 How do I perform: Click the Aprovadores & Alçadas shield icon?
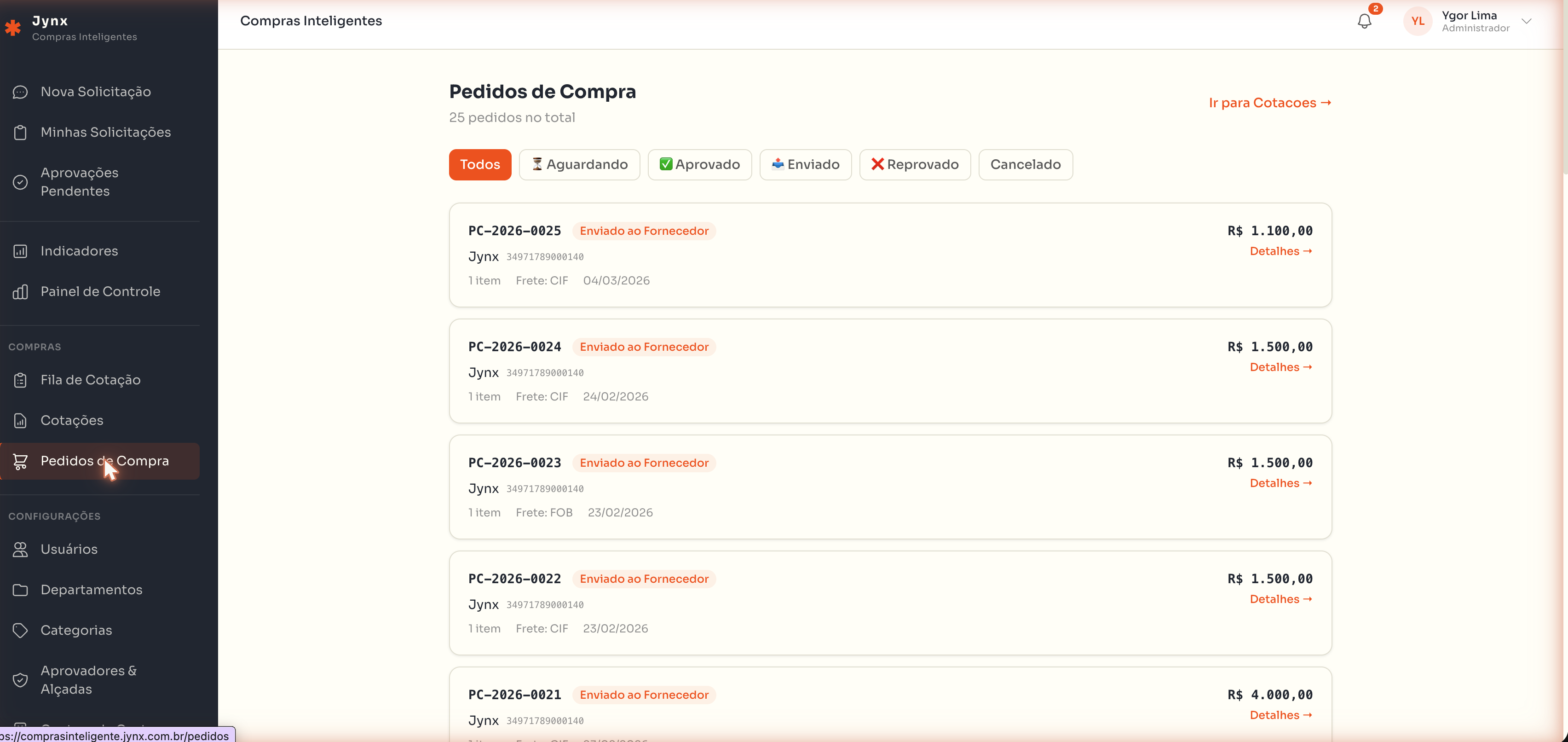tap(20, 680)
